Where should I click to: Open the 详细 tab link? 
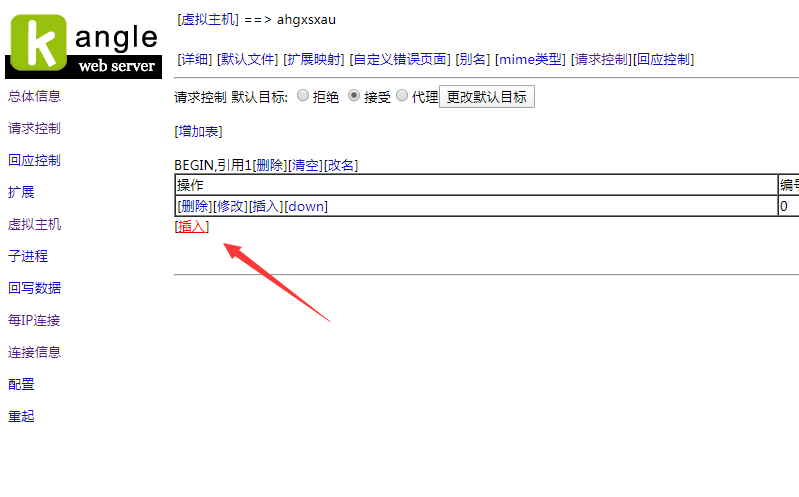point(194,59)
